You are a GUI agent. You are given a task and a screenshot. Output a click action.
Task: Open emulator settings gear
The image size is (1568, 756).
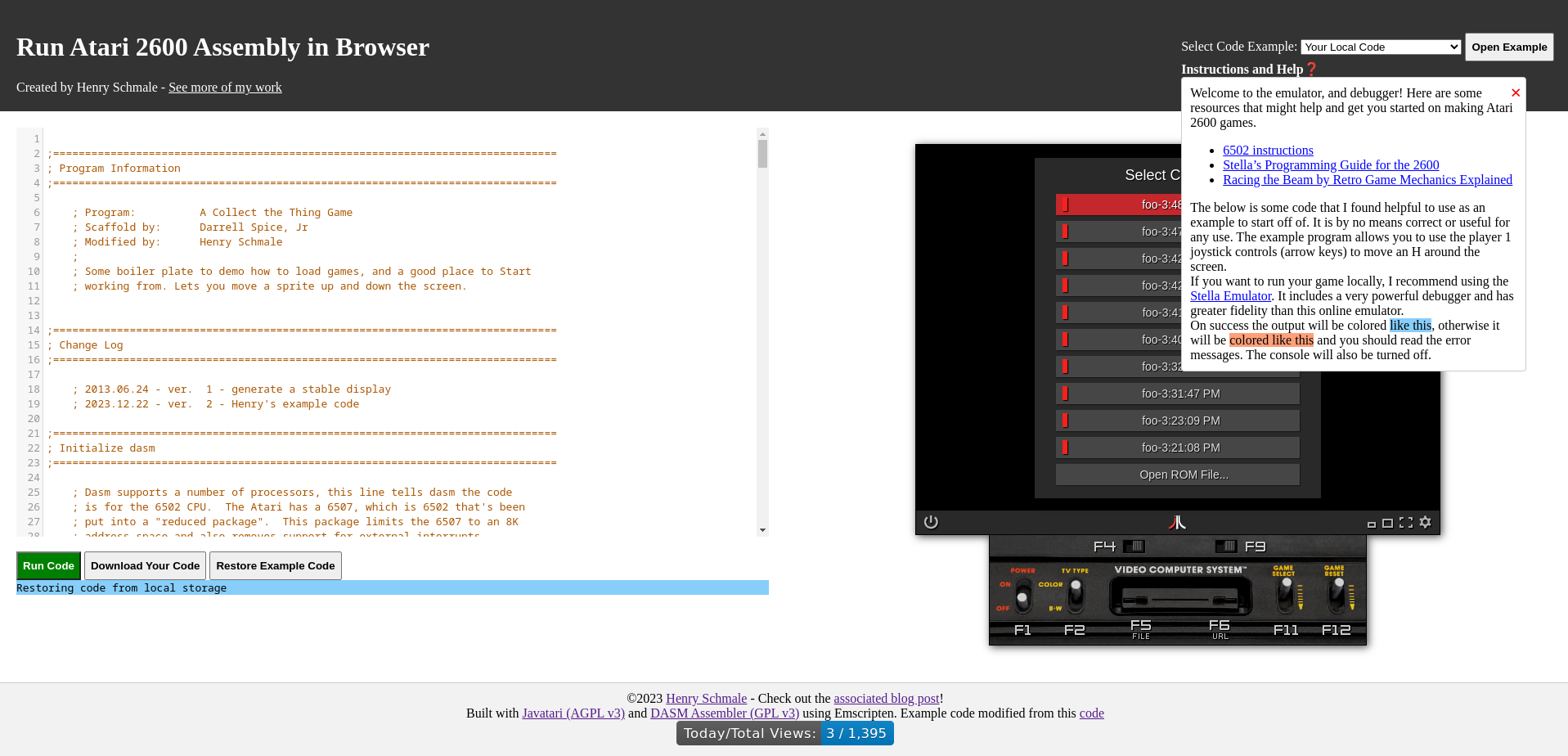point(1425,522)
